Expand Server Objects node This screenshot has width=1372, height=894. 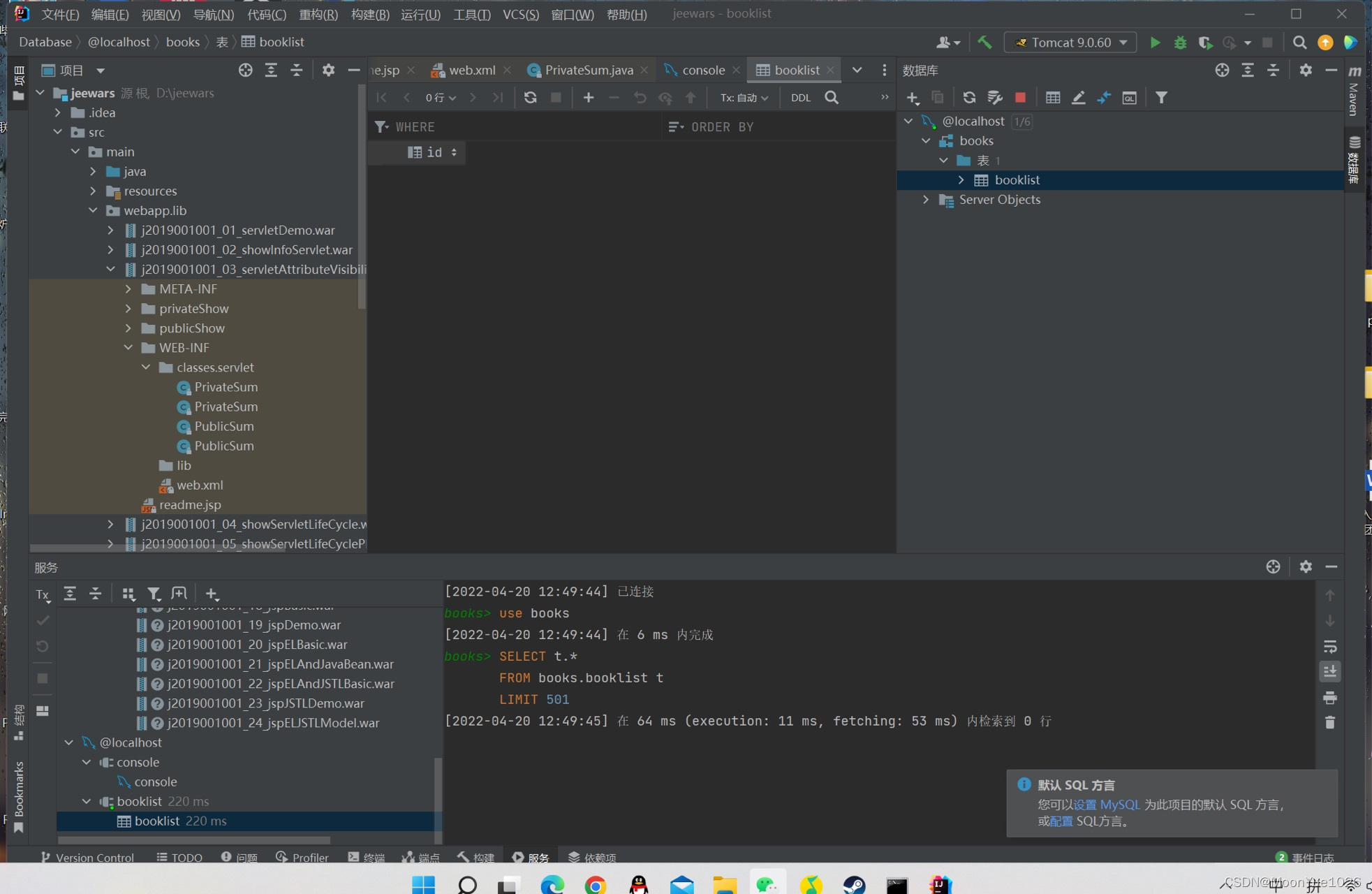[x=926, y=199]
